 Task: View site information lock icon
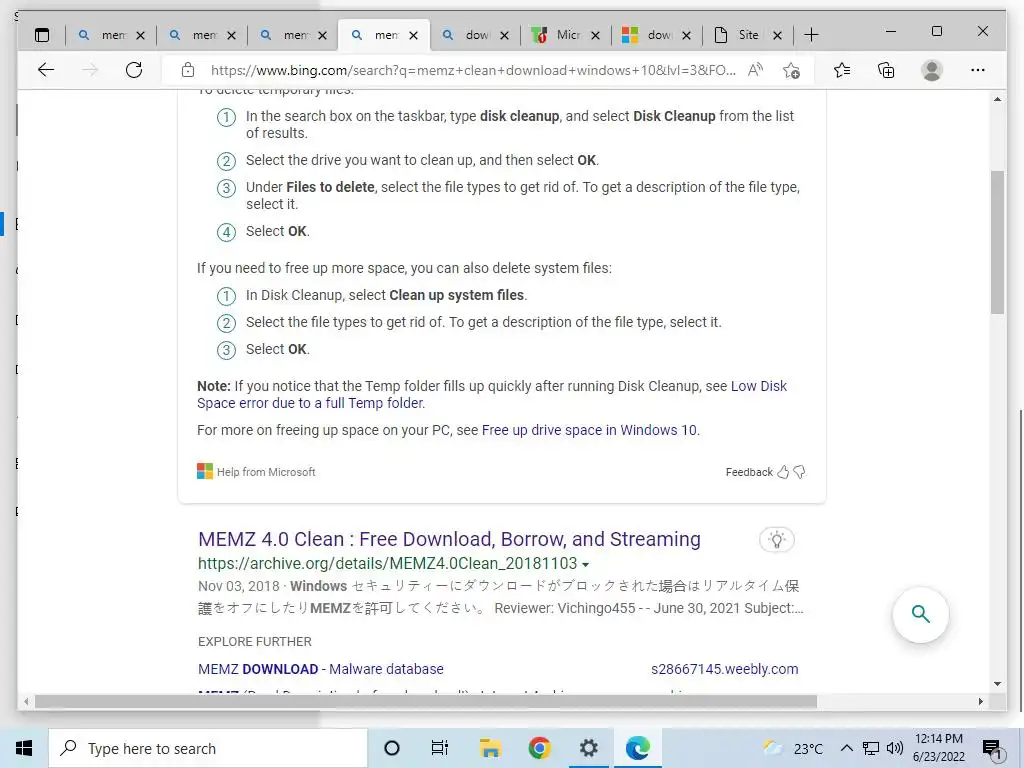point(188,70)
